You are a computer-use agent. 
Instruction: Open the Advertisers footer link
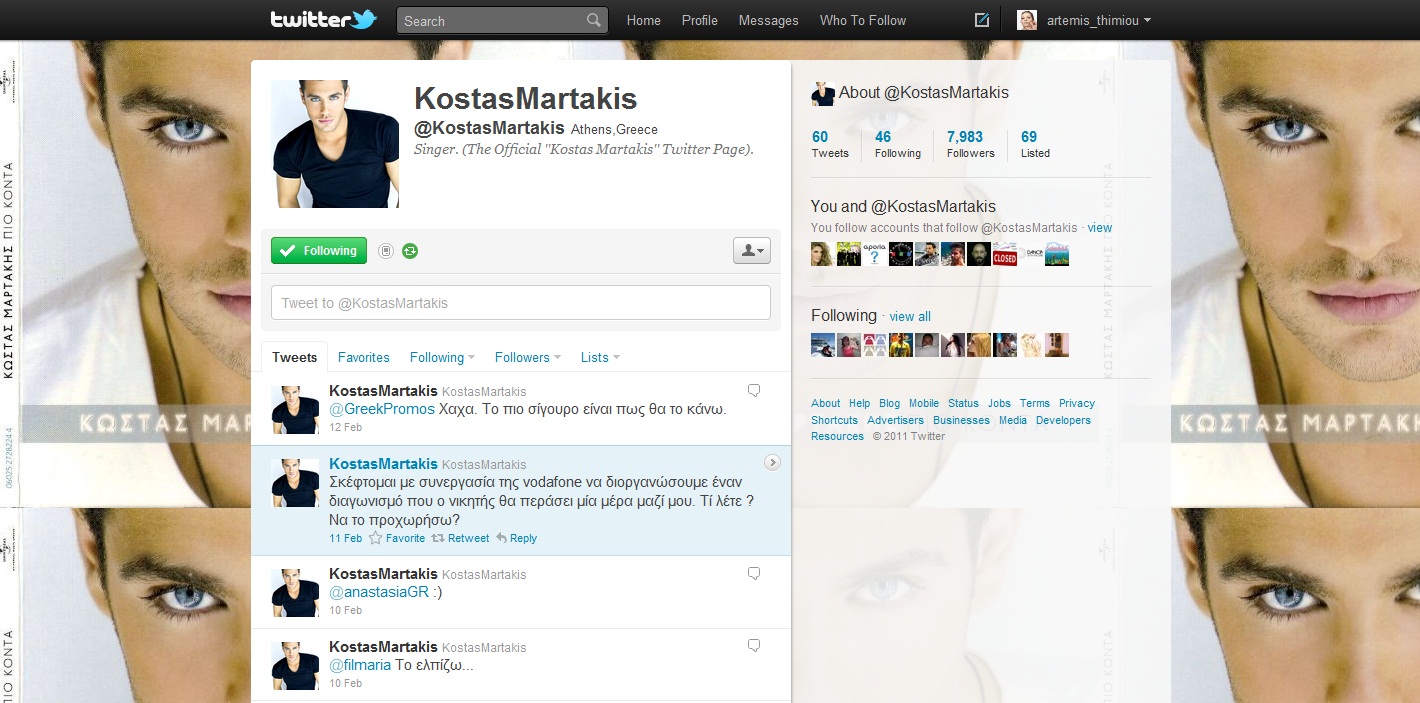point(896,420)
